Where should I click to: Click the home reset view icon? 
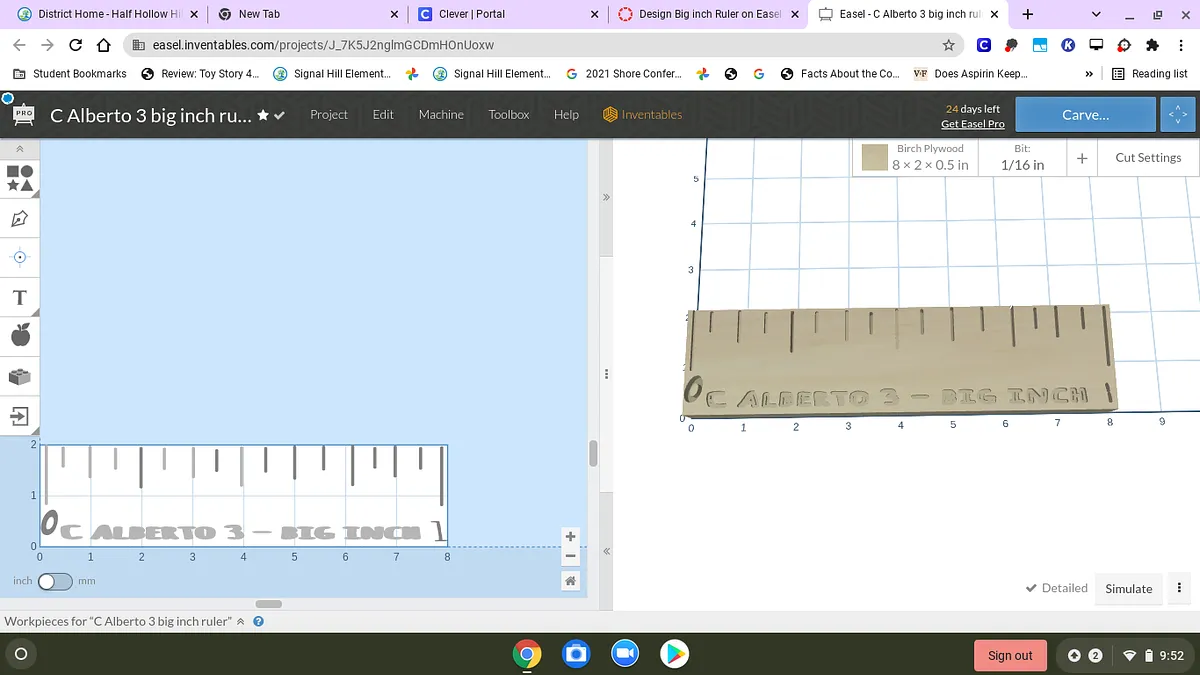click(570, 581)
